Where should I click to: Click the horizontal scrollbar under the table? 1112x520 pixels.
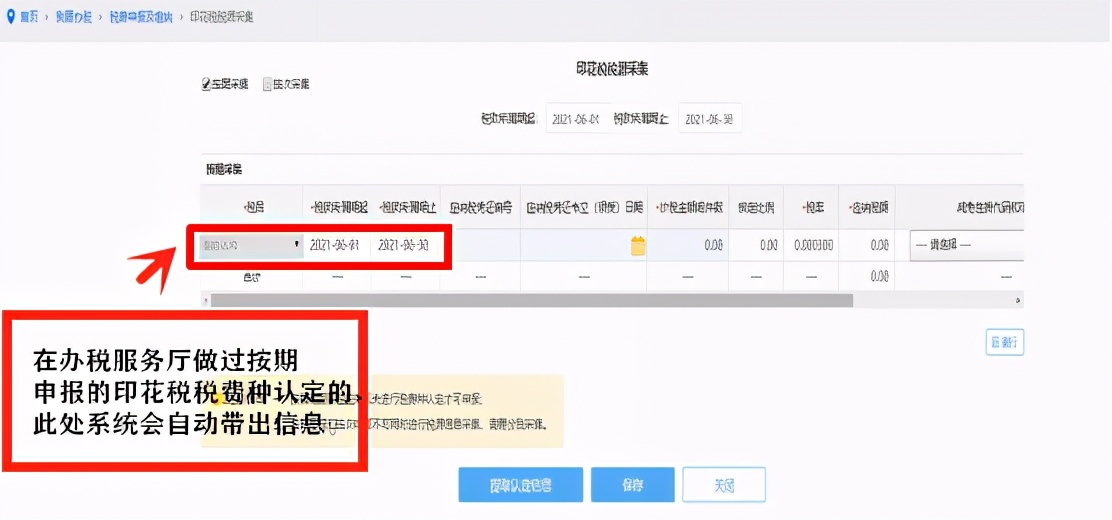tap(532, 301)
